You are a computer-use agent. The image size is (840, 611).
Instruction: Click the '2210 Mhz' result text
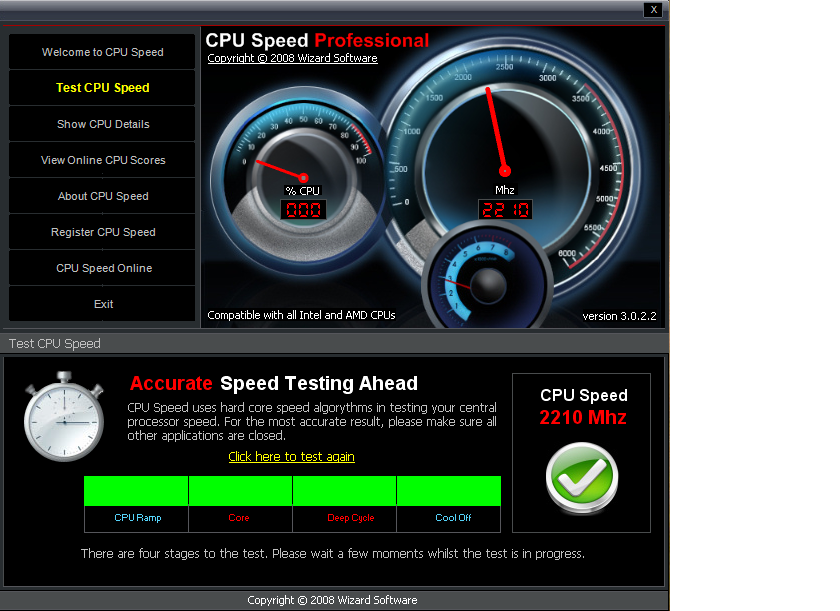point(583,417)
